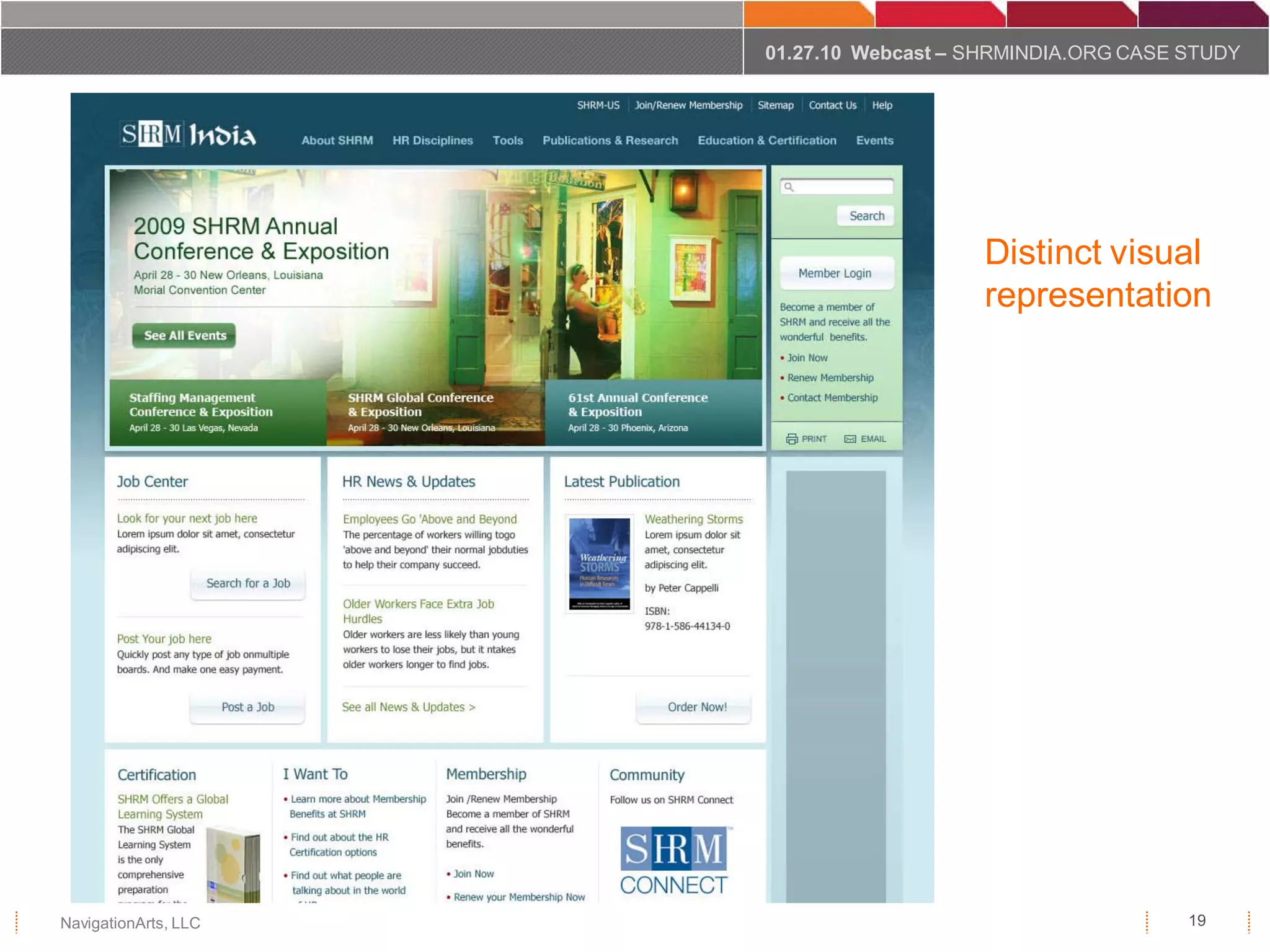Click the 2009 SHRM Annual Conference heading
The width and height of the screenshot is (1270, 952).
(x=261, y=239)
